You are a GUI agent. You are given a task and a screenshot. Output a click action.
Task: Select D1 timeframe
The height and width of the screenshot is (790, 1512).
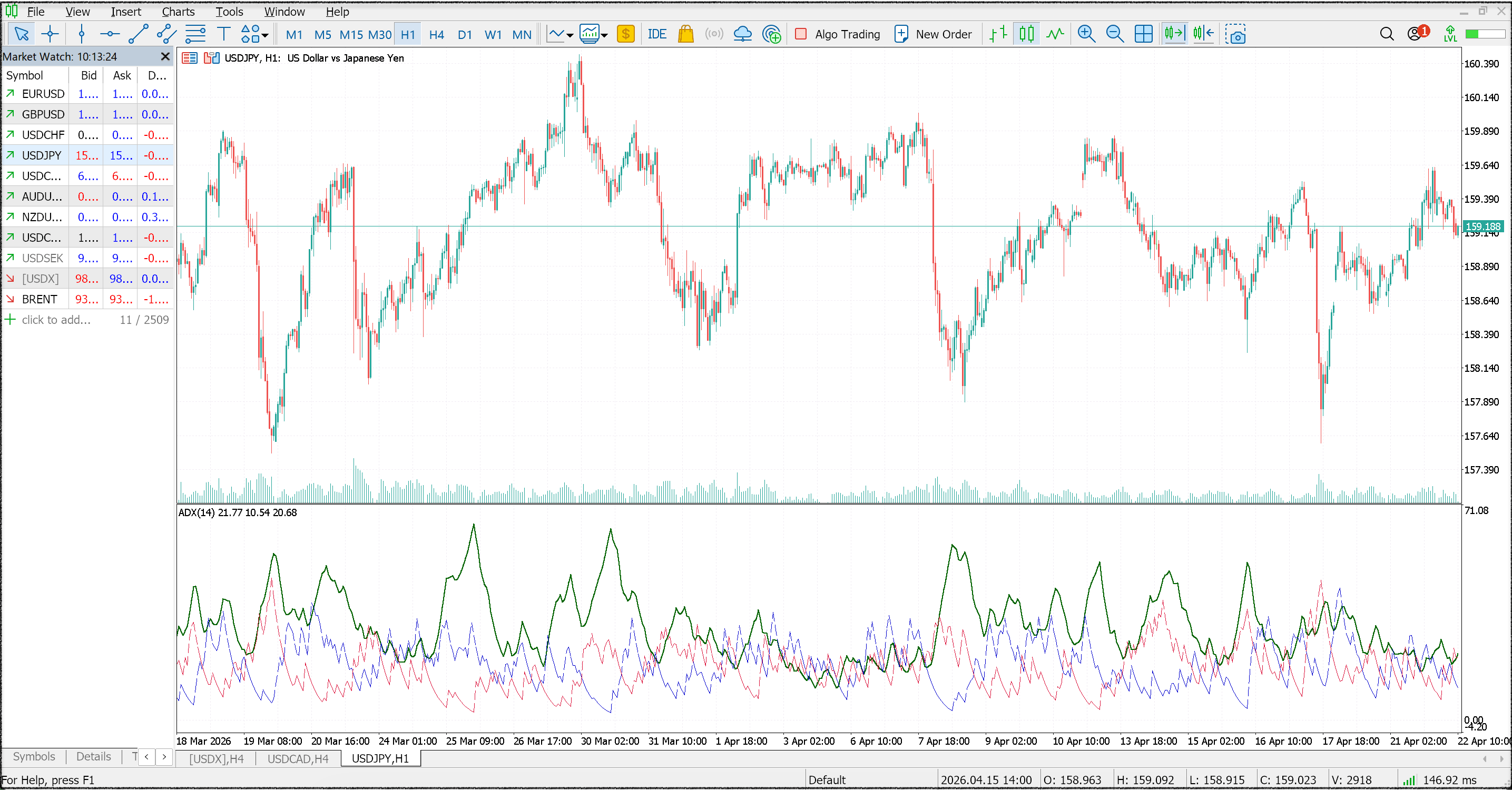point(464,35)
